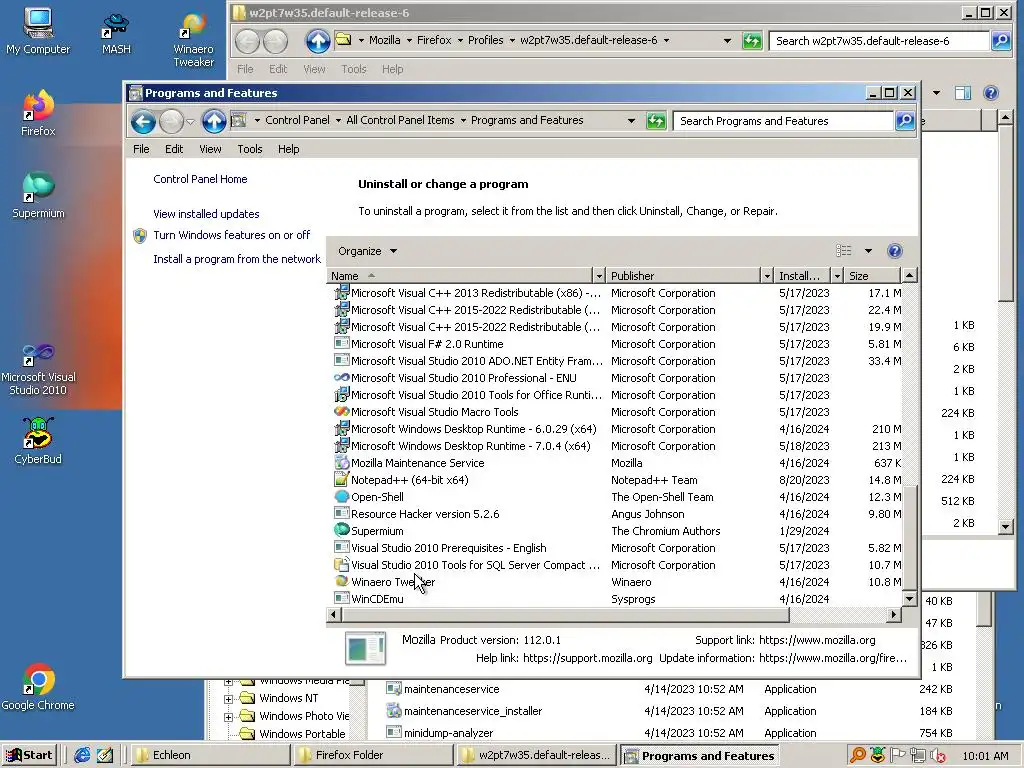Viewport: 1024px width, 768px height.
Task: Click the horizontal scrollbar of program list
Action: pyautogui.click(x=566, y=615)
